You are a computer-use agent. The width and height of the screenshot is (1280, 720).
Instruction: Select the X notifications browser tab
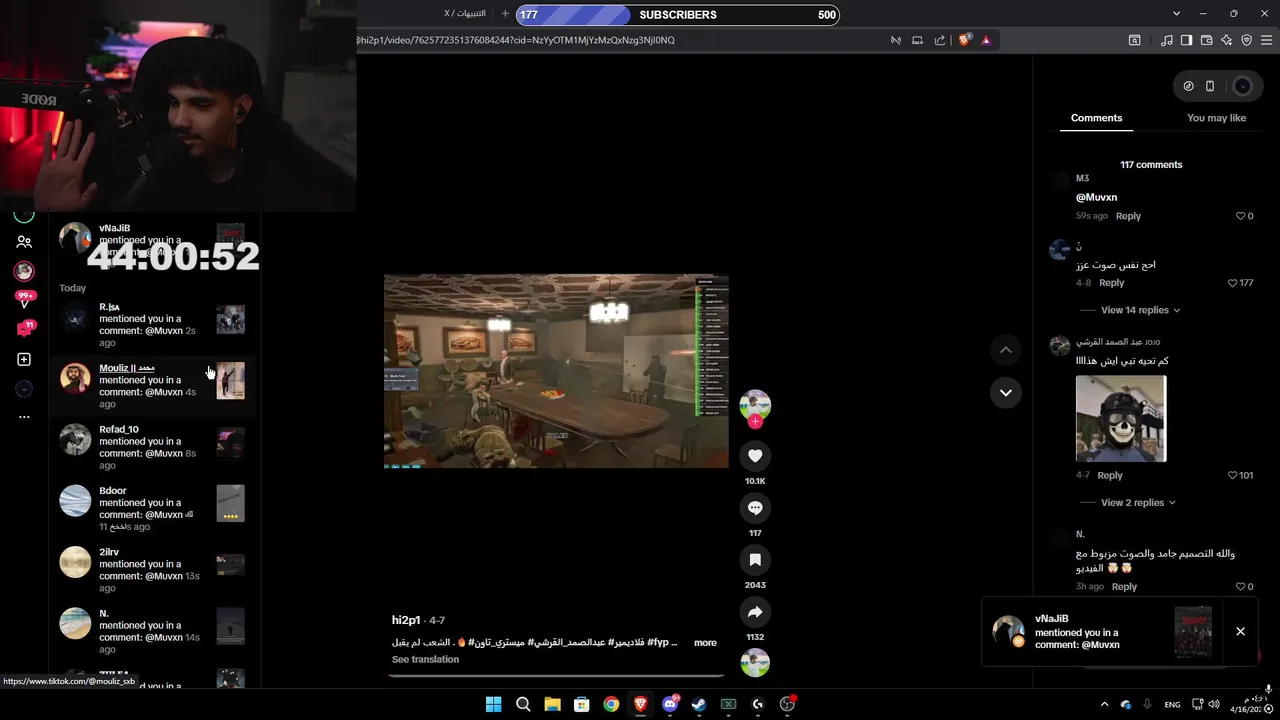coord(464,14)
